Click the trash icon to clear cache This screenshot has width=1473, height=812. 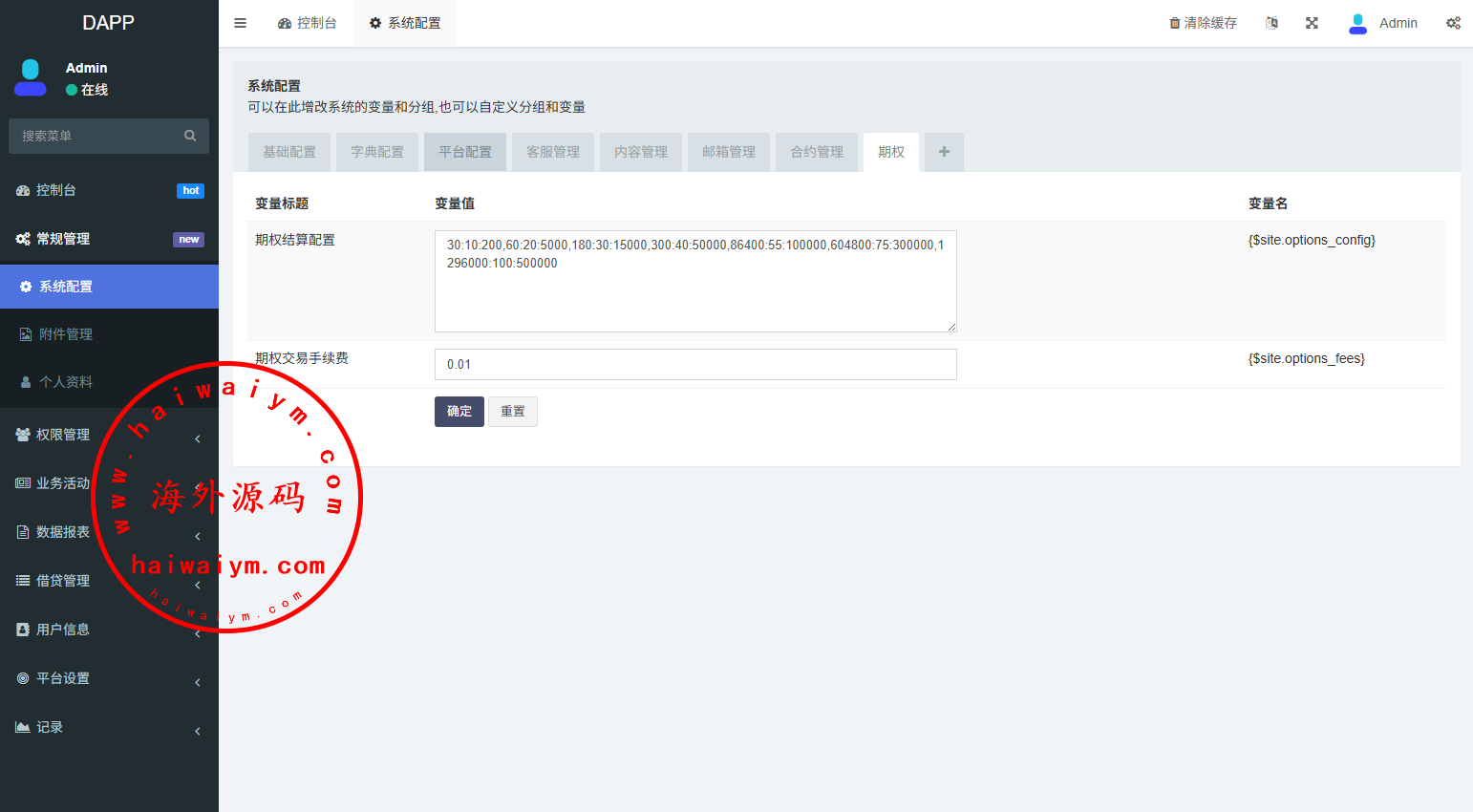(1175, 23)
